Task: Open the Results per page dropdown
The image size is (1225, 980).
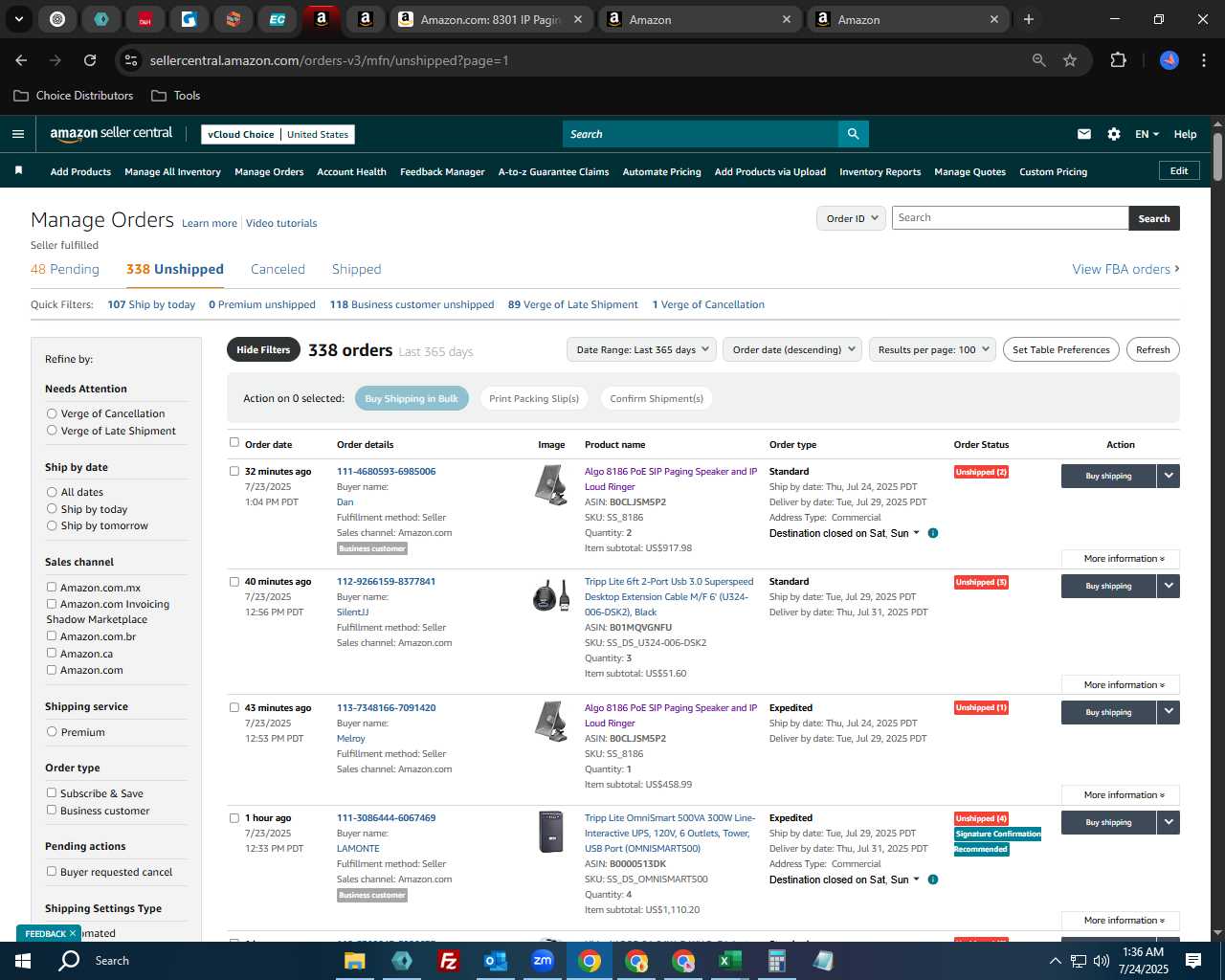Action: pyautogui.click(x=933, y=349)
